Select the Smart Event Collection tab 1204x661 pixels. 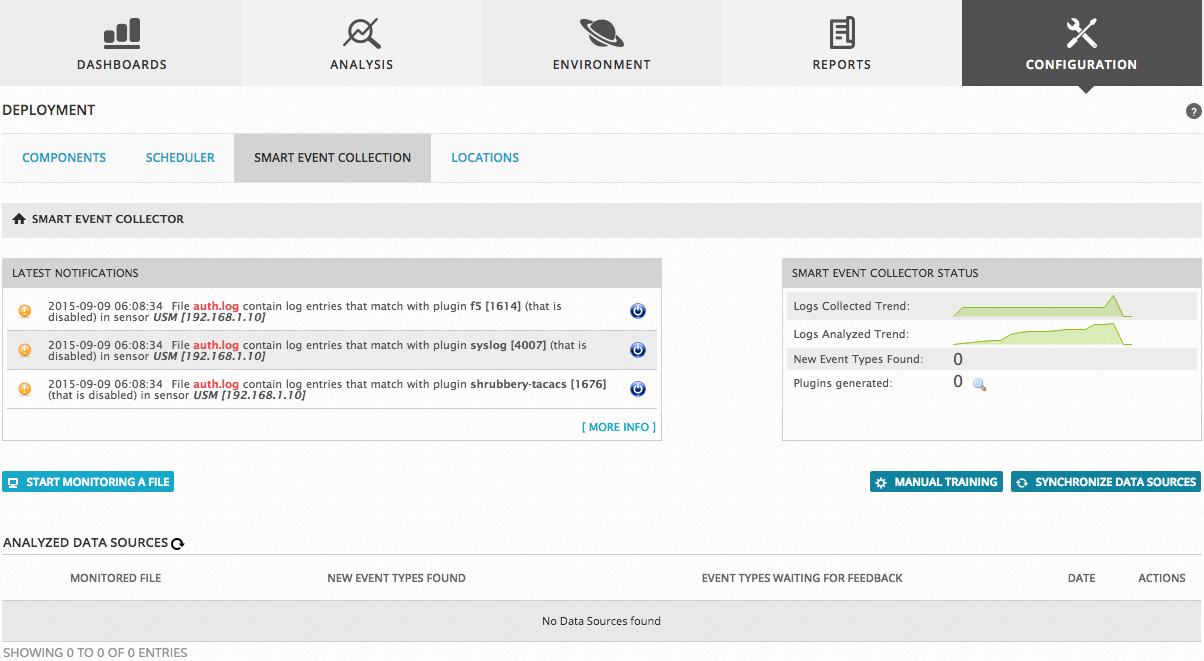click(332, 158)
